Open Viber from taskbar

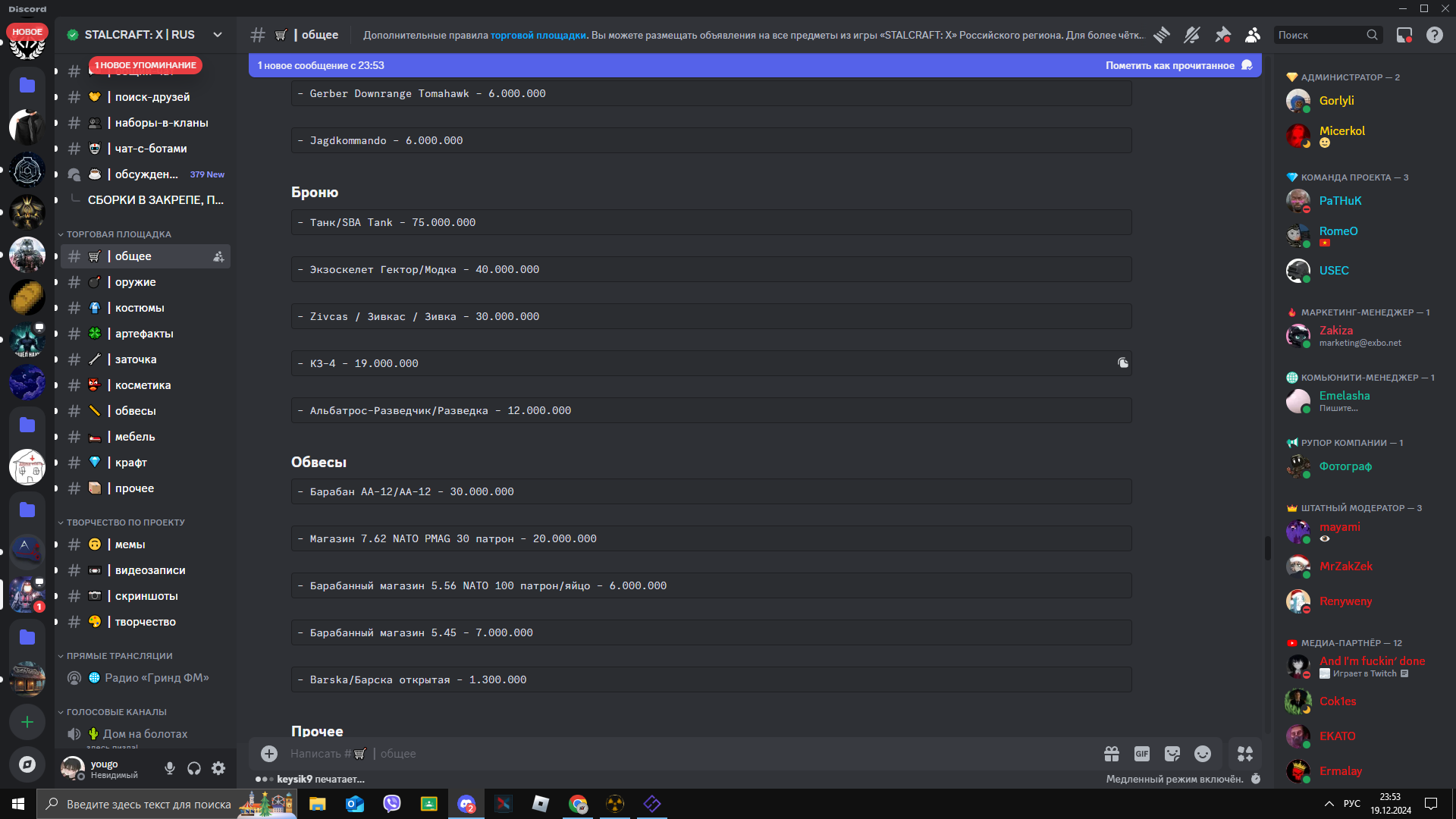click(392, 804)
